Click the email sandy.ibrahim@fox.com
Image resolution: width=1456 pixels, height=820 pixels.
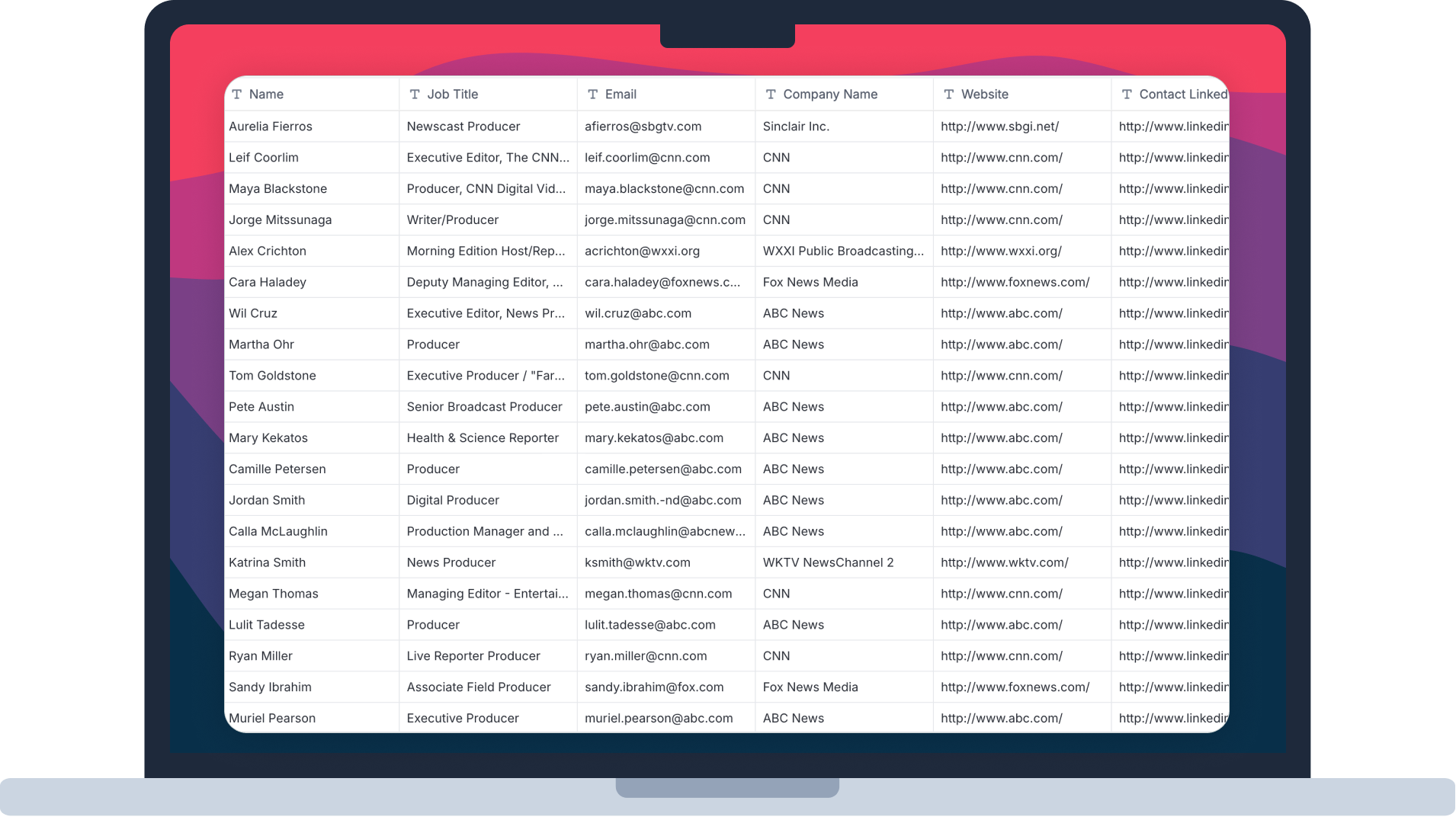coord(654,687)
